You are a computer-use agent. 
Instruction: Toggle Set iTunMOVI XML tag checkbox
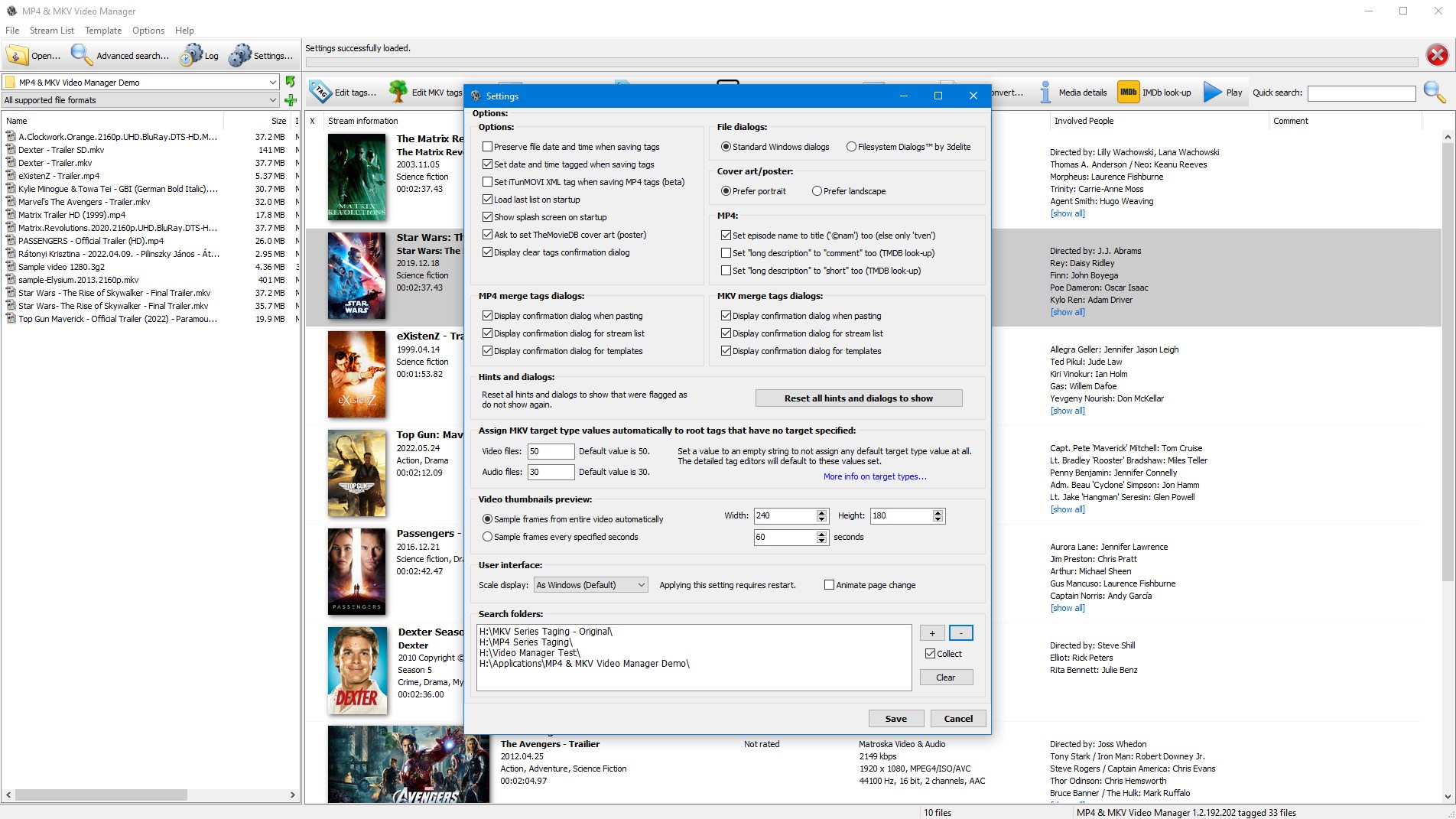487,182
